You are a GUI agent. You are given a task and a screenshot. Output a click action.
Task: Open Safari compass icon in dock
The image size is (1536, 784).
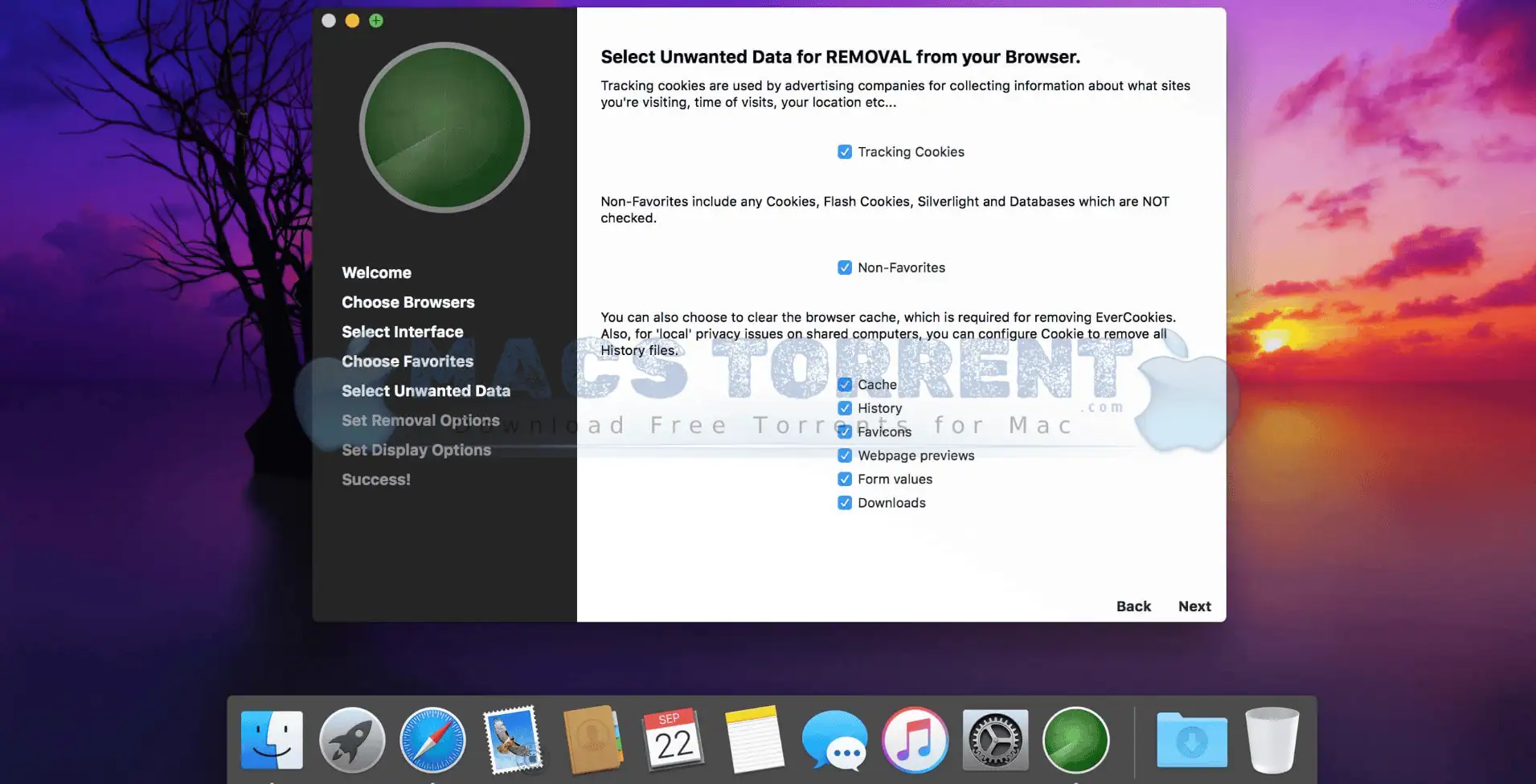[x=432, y=740]
